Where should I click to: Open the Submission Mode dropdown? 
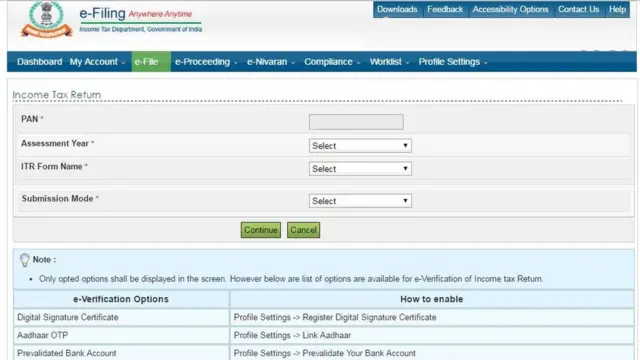360,201
